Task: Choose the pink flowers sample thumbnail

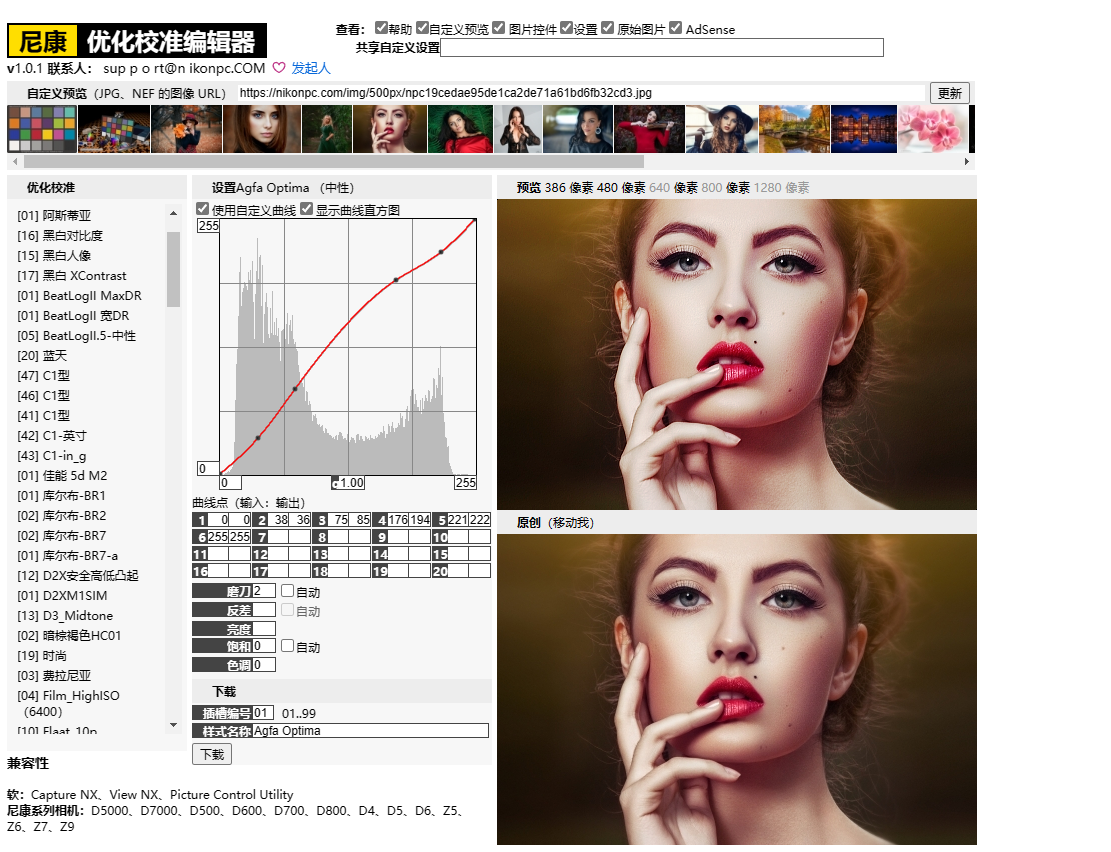Action: point(932,129)
